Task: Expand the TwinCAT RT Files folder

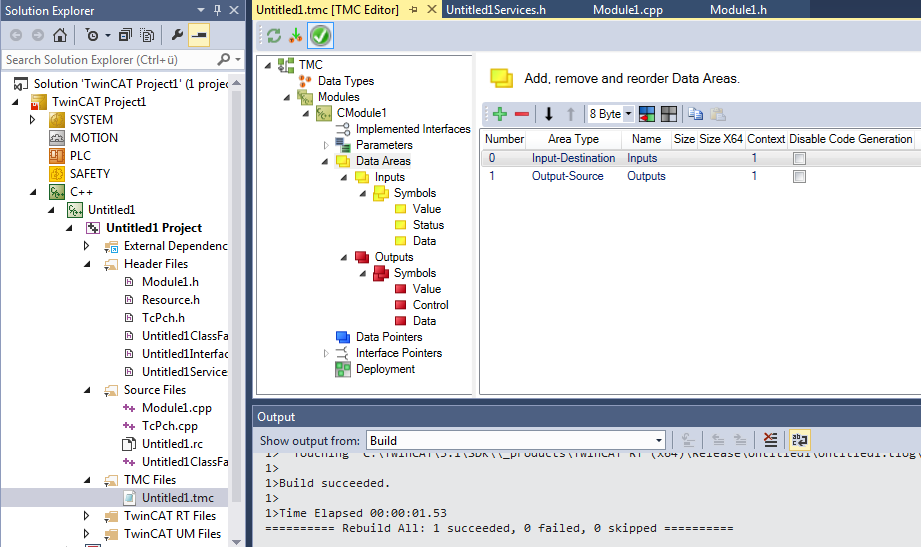Action: tap(86, 516)
